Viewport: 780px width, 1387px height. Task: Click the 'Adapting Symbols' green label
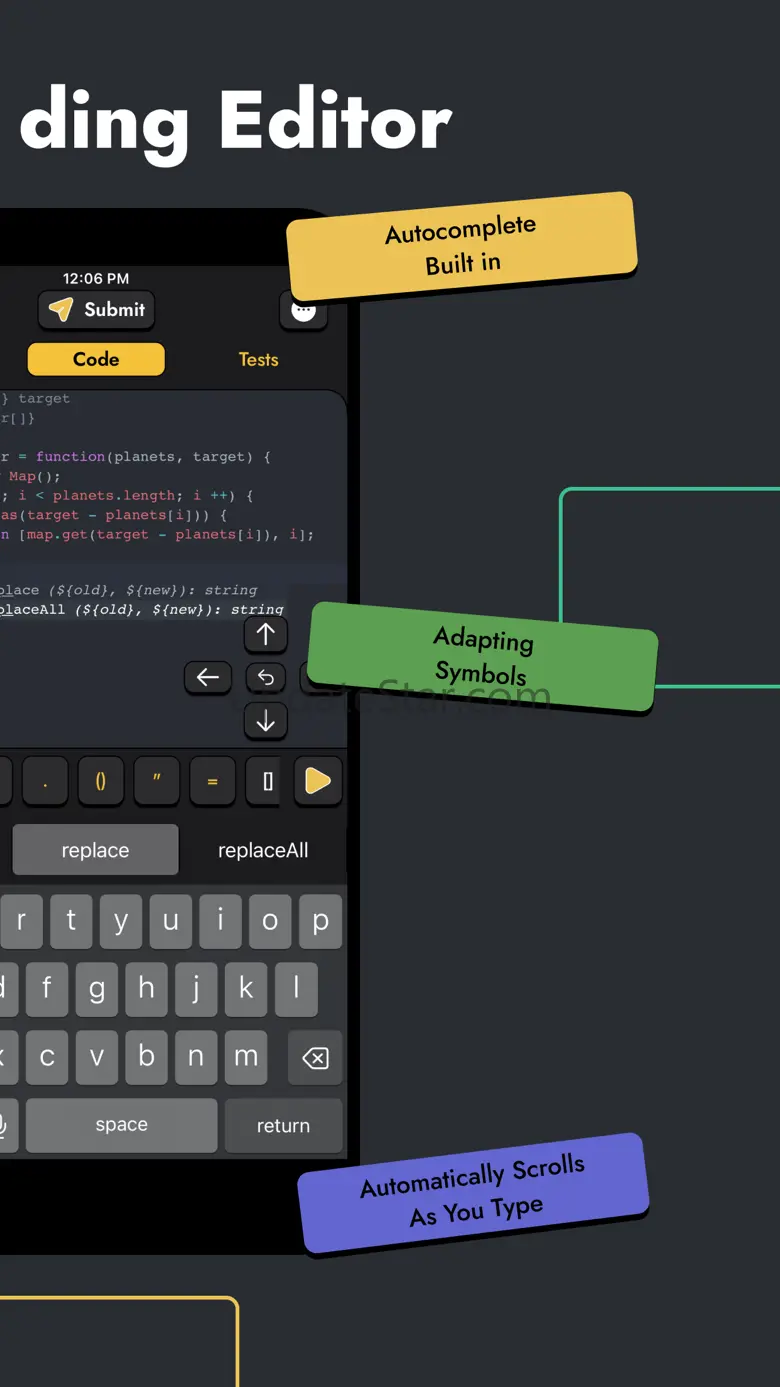(x=482, y=656)
